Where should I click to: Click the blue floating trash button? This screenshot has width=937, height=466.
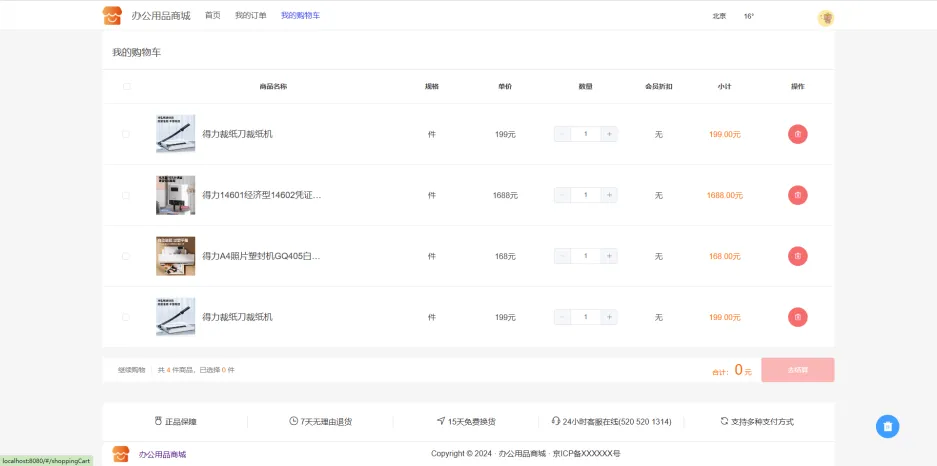887,426
